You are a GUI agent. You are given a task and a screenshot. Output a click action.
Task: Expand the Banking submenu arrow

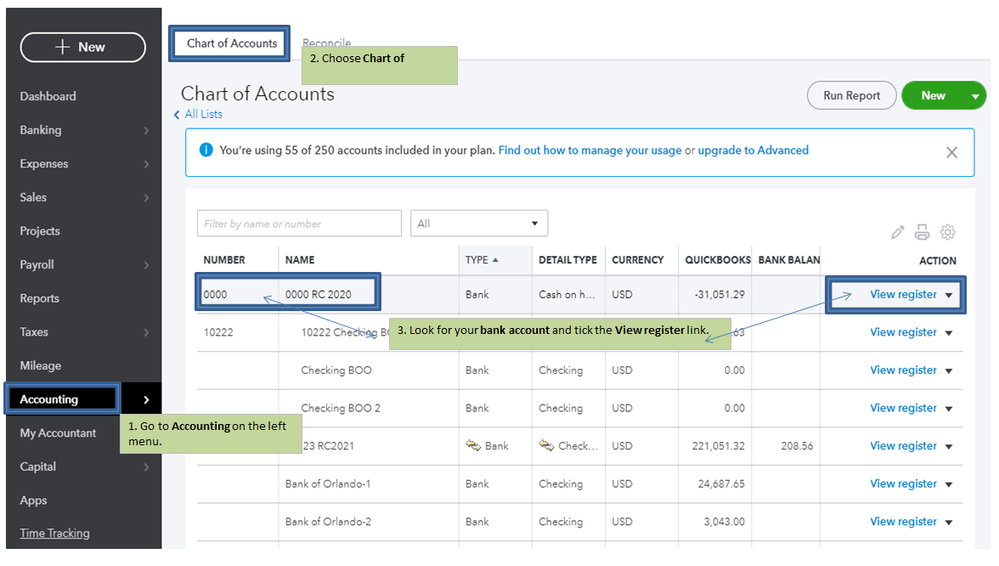pyautogui.click(x=146, y=131)
